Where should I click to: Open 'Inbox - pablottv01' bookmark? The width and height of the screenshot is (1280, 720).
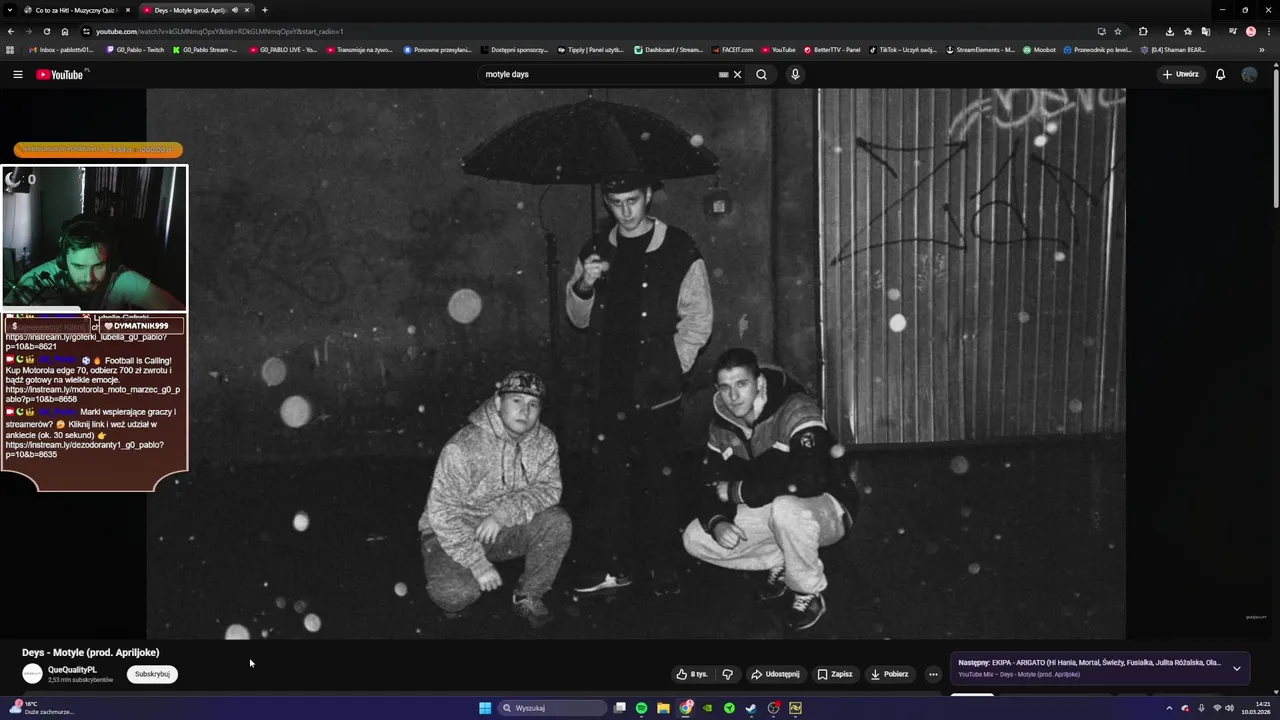click(x=62, y=49)
